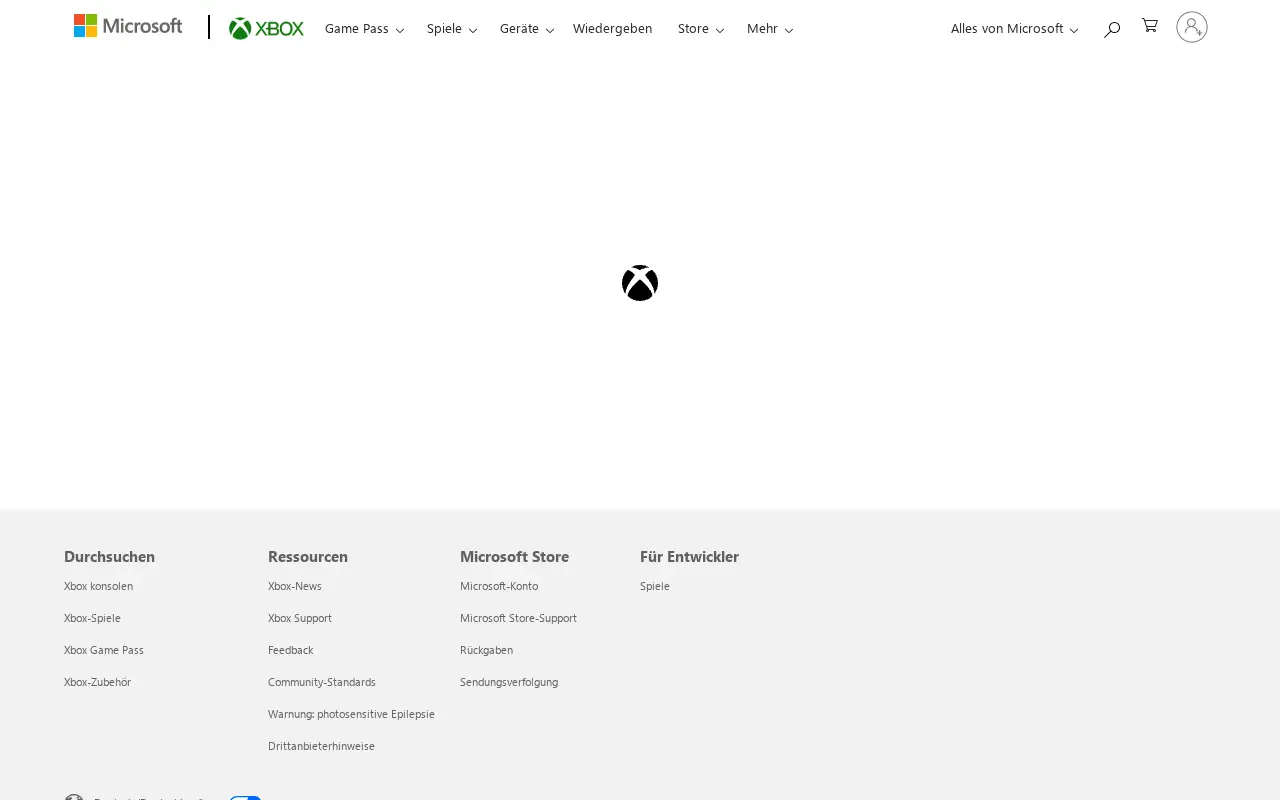Screen dimensions: 1280x800
Task: Open Xbox Support link
Action: coord(300,618)
